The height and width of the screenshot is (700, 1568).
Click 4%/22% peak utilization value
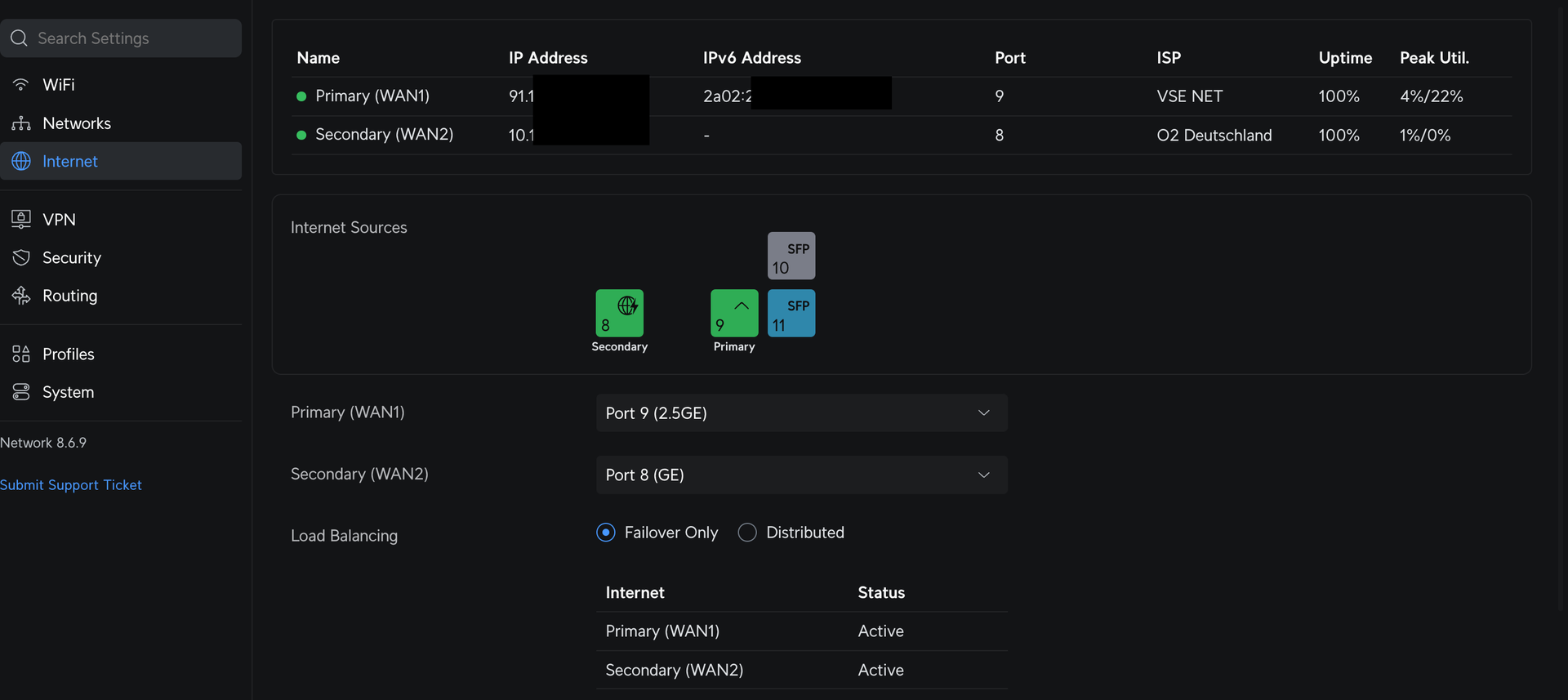pyautogui.click(x=1432, y=96)
